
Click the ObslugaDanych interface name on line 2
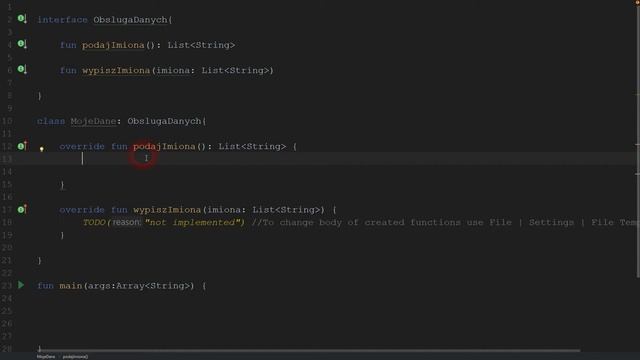click(130, 20)
